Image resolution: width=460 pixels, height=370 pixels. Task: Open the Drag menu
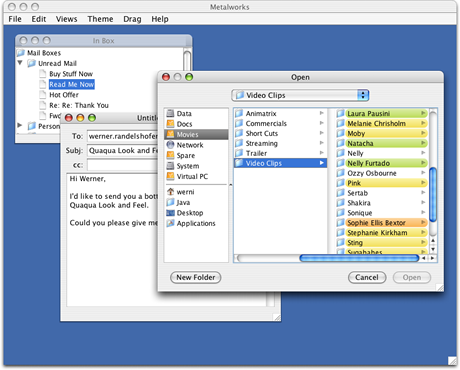132,19
